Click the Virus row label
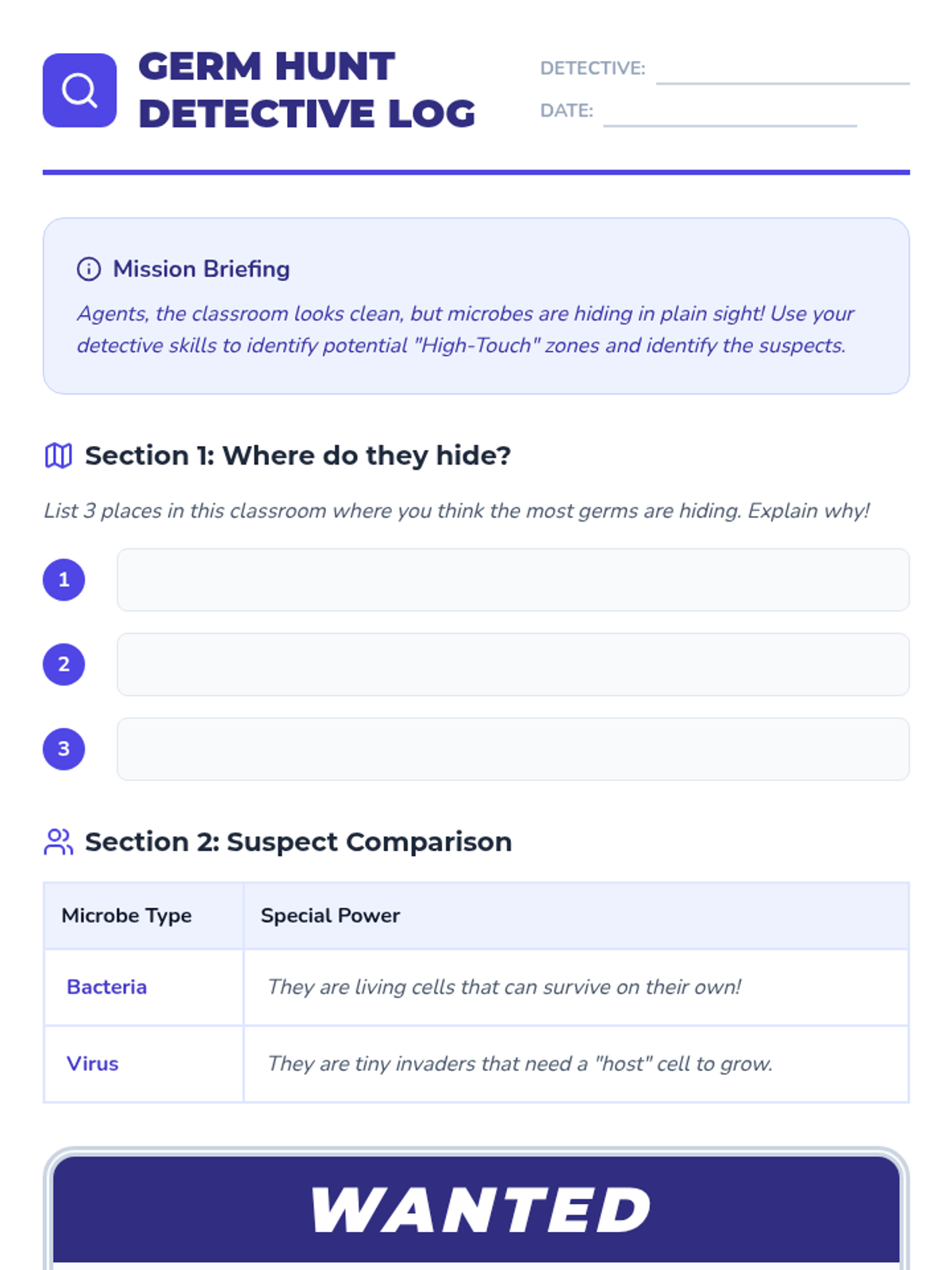The width and height of the screenshot is (952, 1270). 93,1064
